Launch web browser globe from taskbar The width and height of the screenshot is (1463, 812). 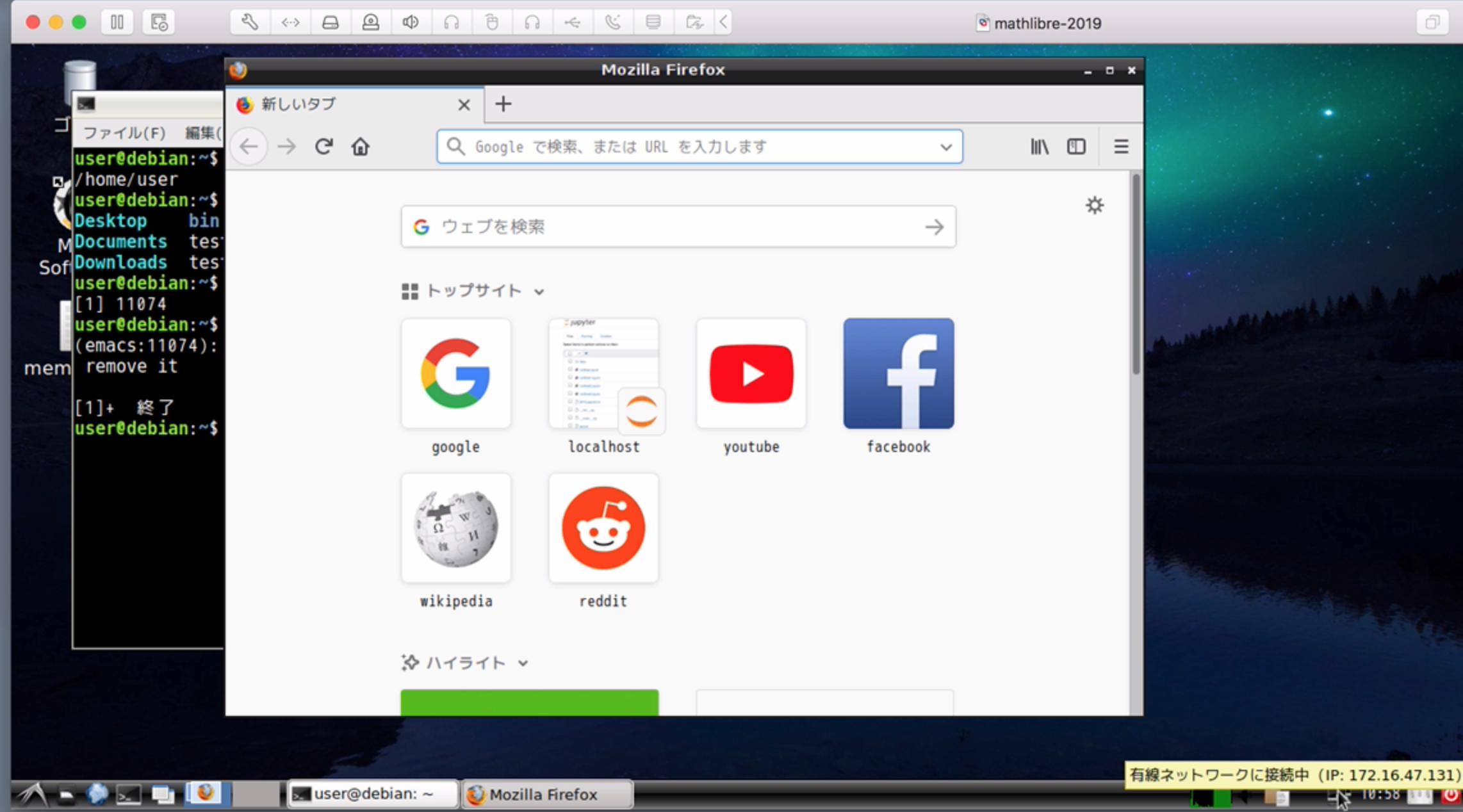click(97, 795)
